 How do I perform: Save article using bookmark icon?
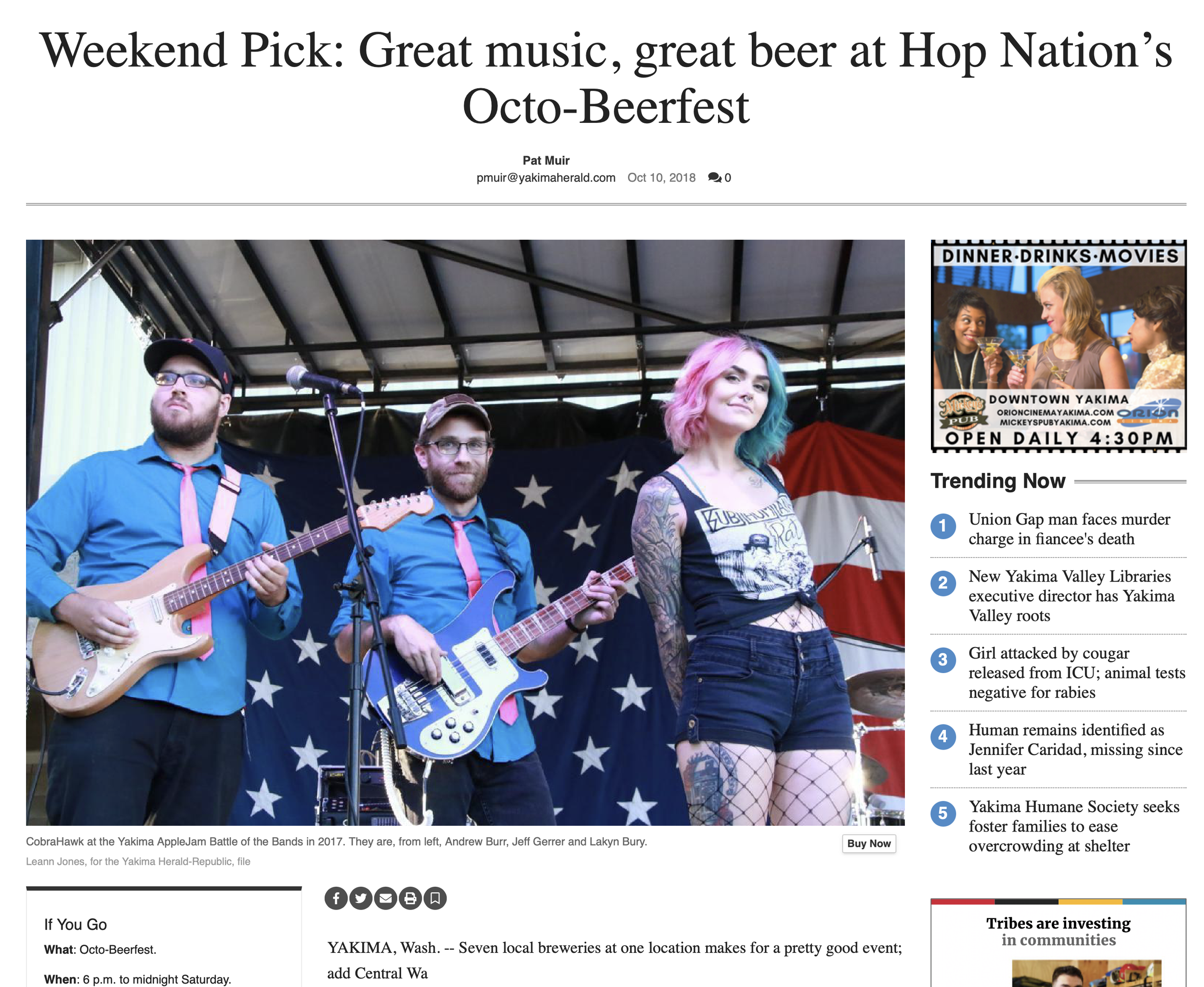435,898
